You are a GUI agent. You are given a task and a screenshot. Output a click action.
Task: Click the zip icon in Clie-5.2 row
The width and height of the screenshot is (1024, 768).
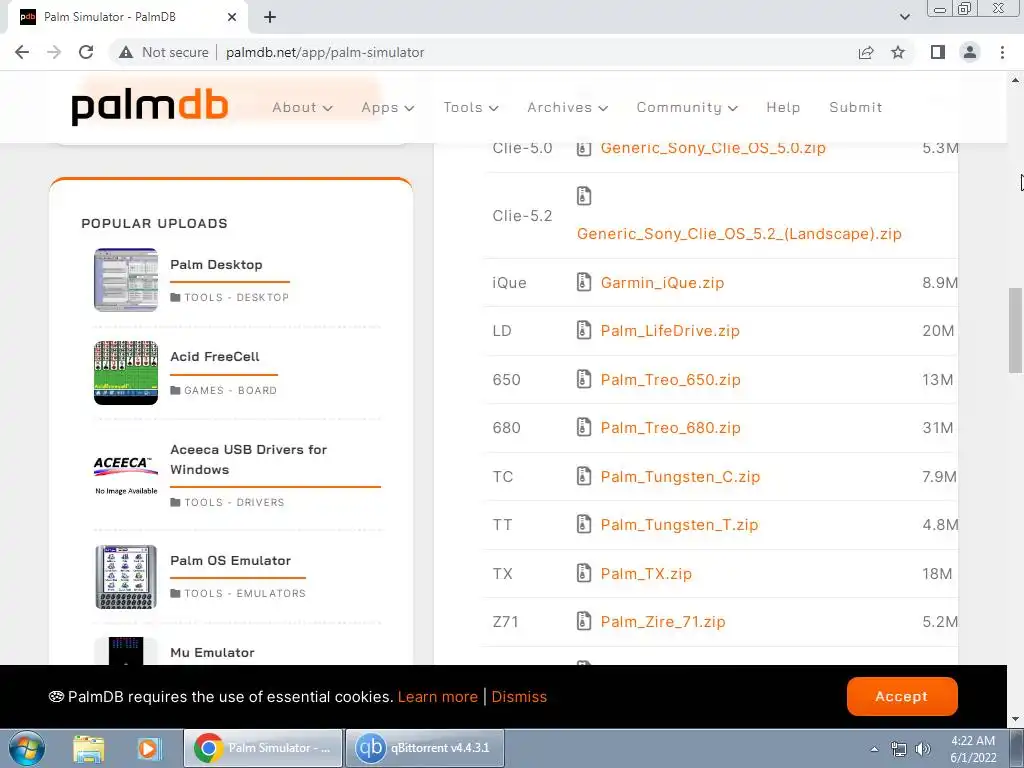coord(584,195)
